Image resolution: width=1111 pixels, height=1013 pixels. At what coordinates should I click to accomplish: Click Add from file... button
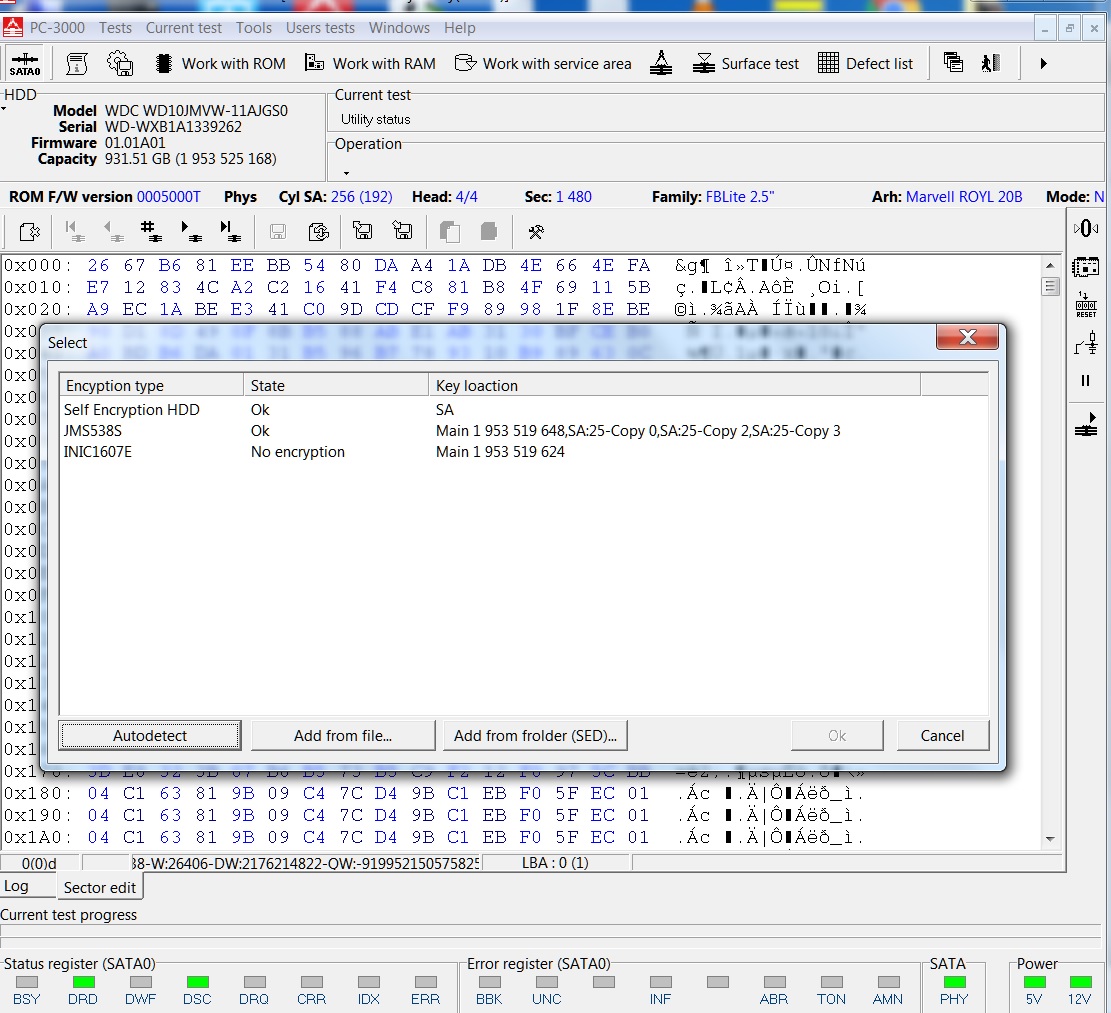click(x=343, y=735)
